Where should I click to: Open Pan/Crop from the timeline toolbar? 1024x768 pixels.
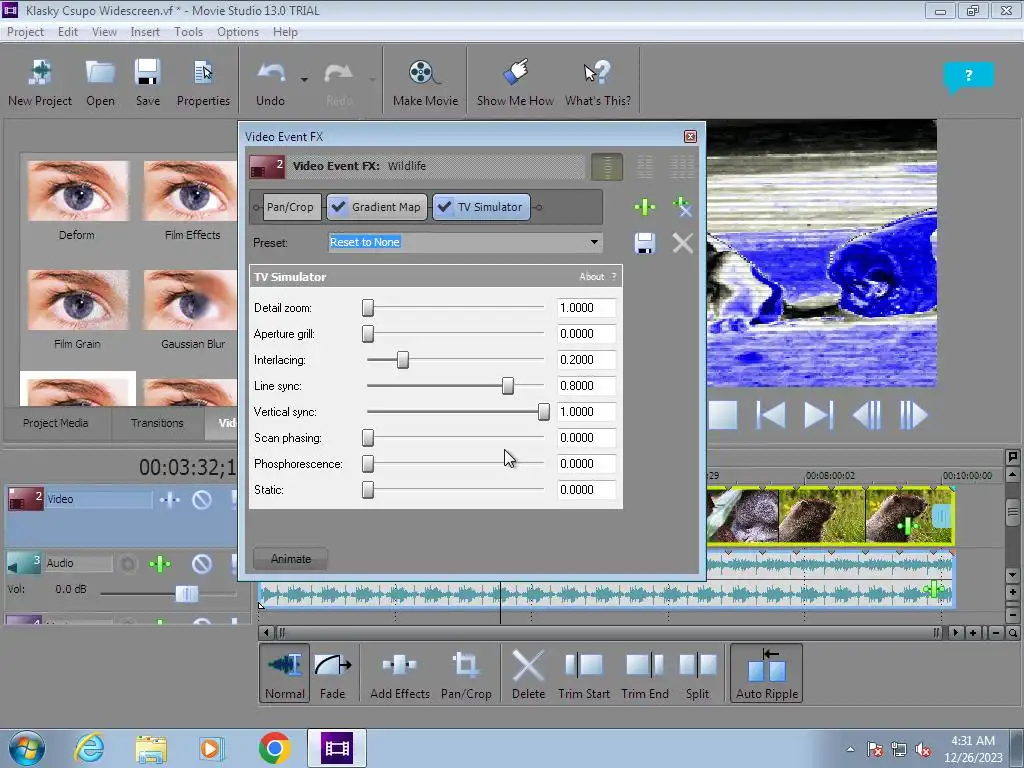[466, 673]
